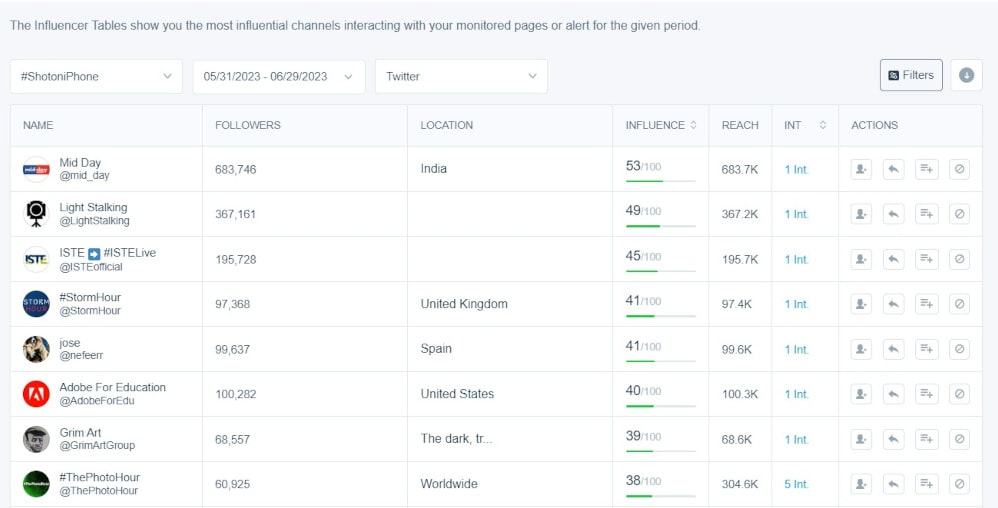Follow the Mid Day account icon
Image resolution: width=998 pixels, height=508 pixels.
(x=861, y=169)
